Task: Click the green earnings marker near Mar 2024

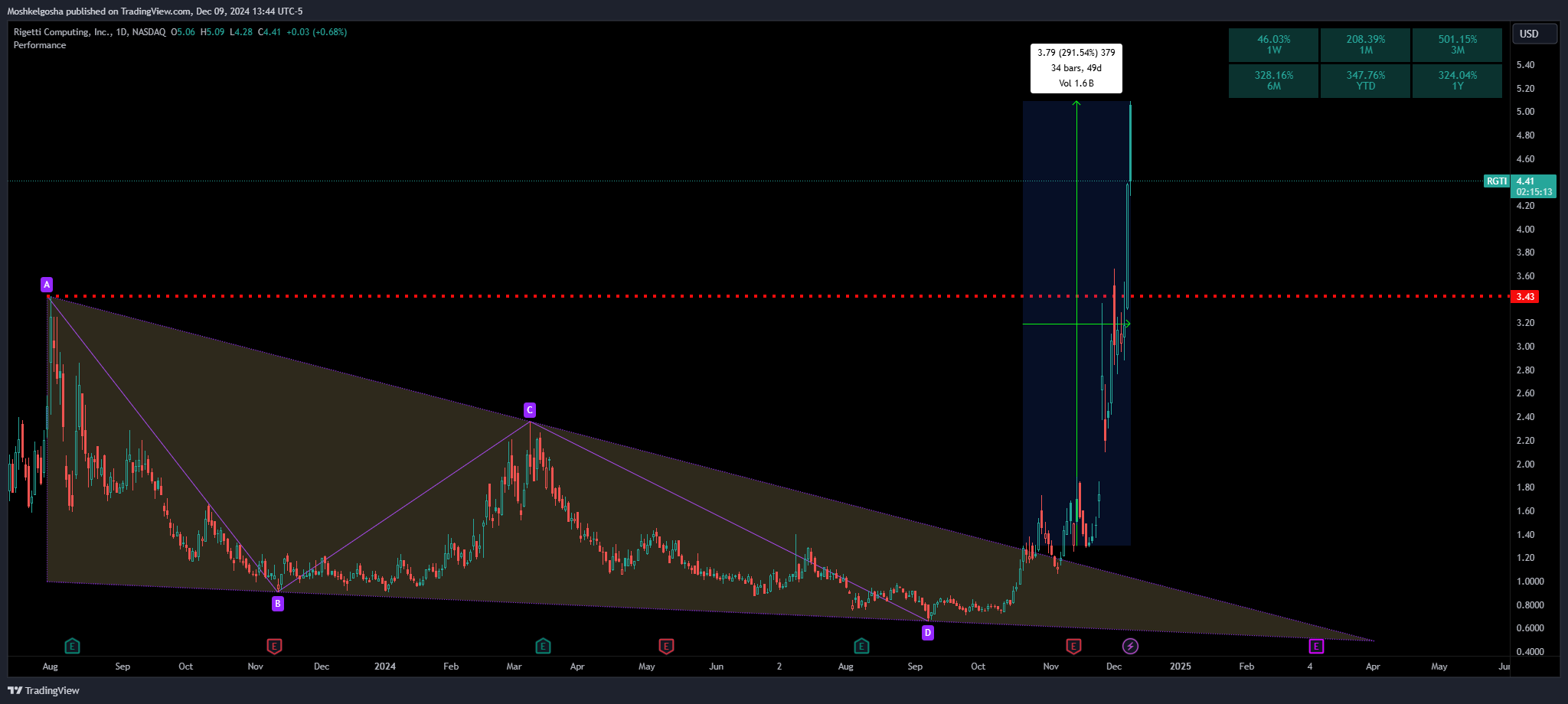Action: pos(543,646)
